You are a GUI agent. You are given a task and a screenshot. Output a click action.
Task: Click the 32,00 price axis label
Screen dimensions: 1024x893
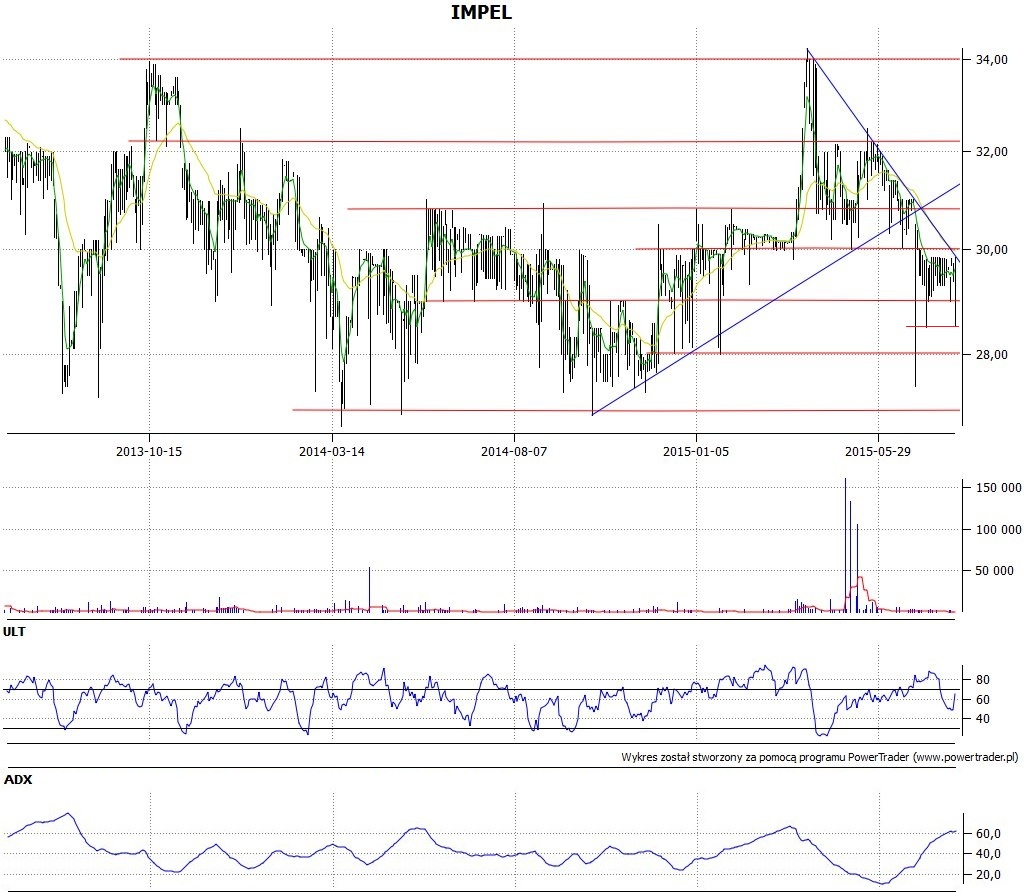tap(991, 152)
